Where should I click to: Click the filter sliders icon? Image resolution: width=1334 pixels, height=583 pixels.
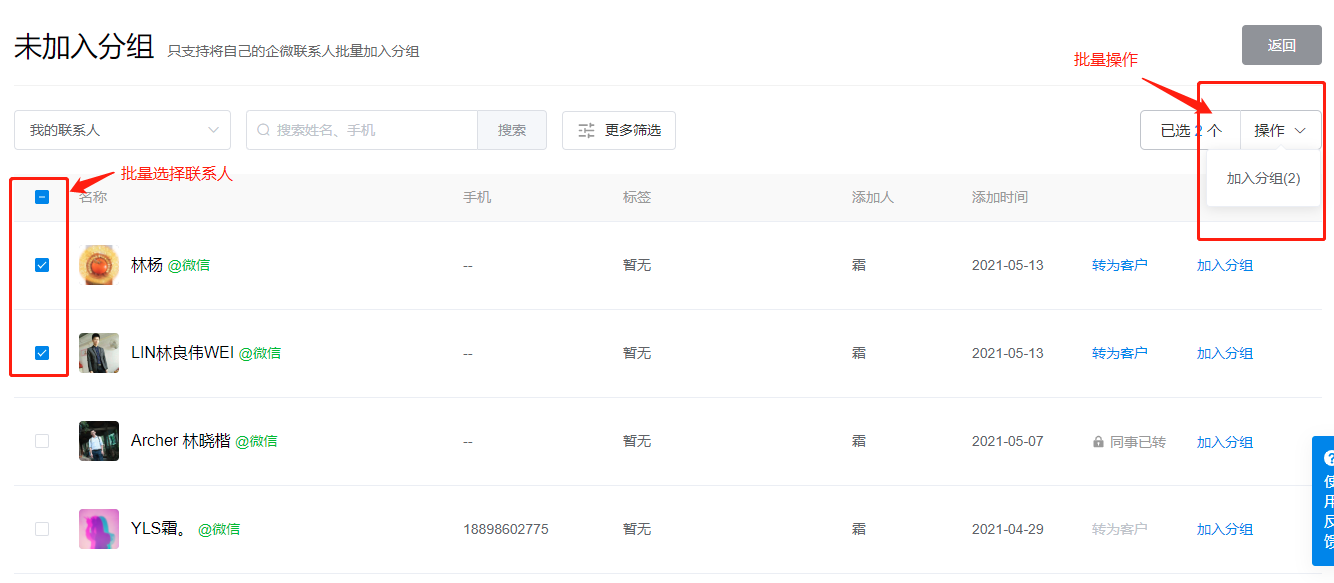[587, 130]
